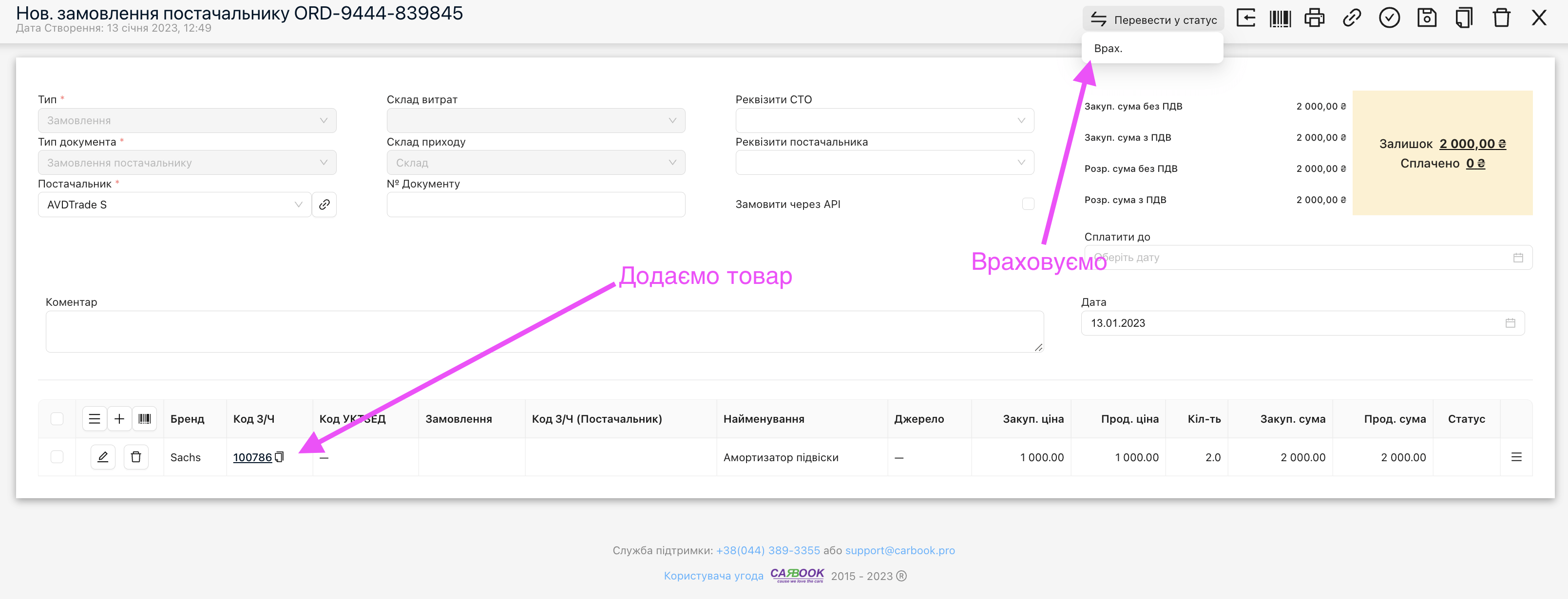
Task: Select 'Врах.' status menu option
Action: click(1108, 49)
